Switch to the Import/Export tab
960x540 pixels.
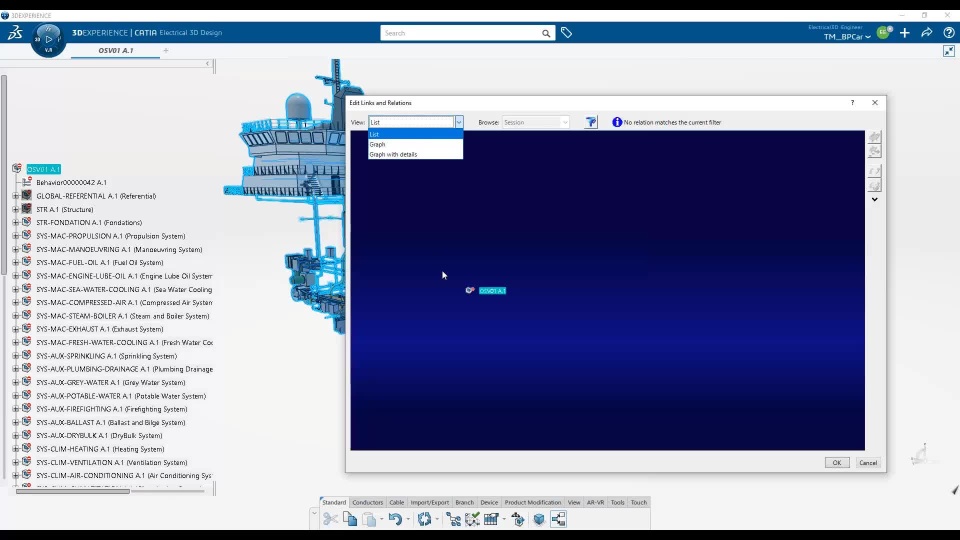429,502
